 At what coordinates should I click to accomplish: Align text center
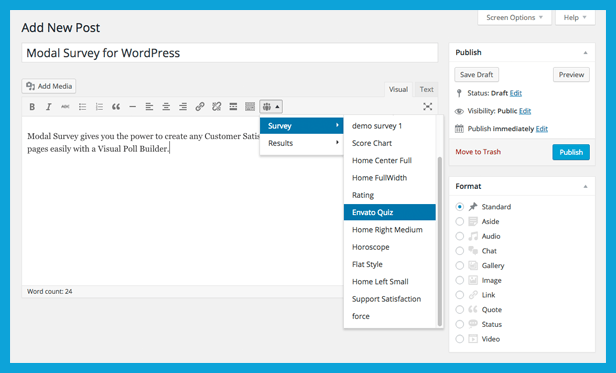pos(166,107)
